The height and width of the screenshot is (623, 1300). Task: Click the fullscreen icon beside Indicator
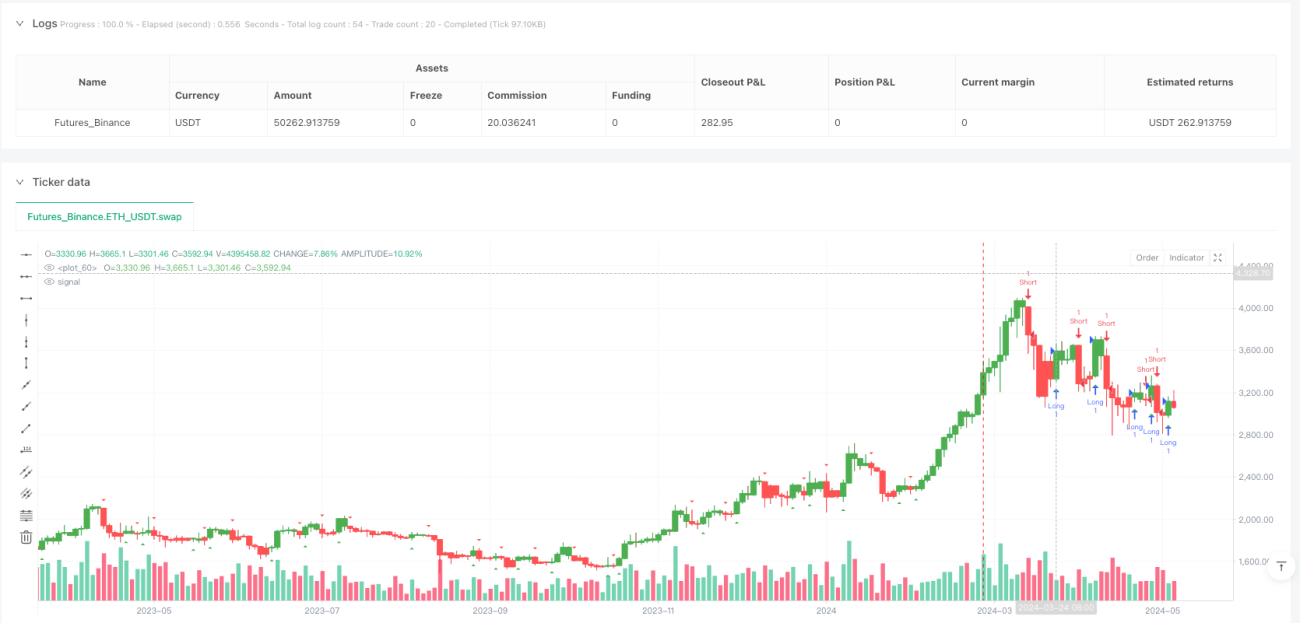pos(1217,258)
